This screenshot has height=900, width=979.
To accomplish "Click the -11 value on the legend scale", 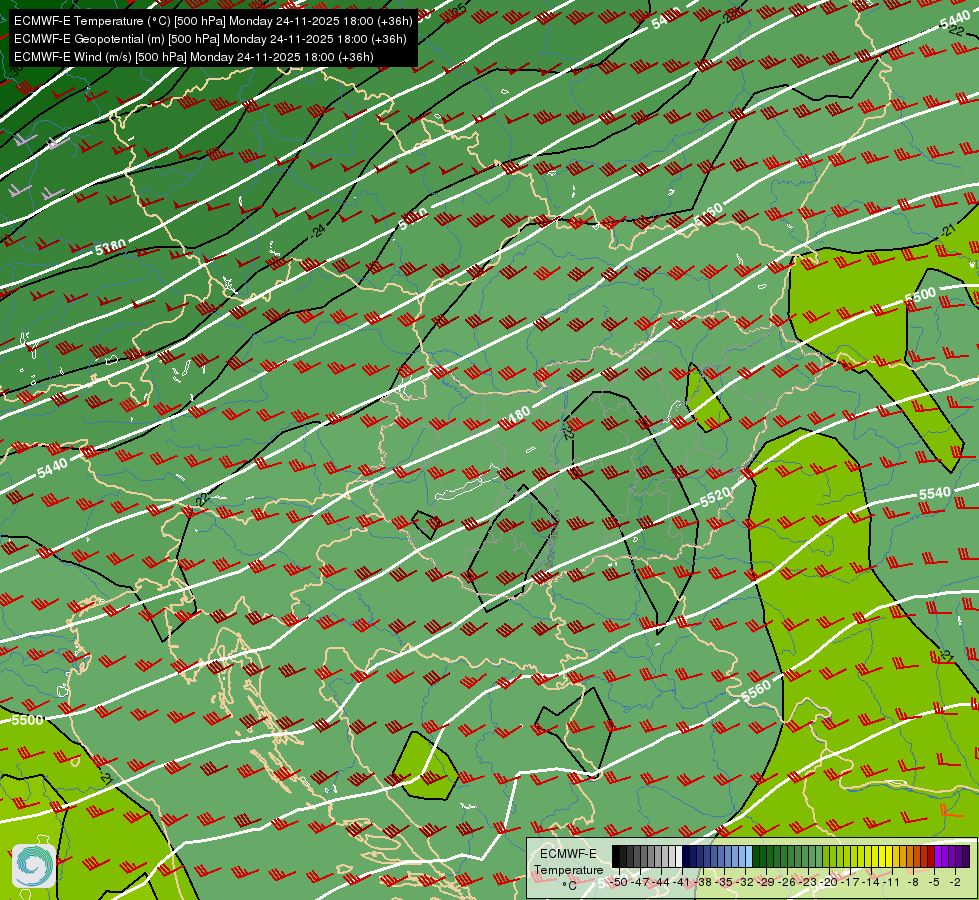I will (x=892, y=882).
